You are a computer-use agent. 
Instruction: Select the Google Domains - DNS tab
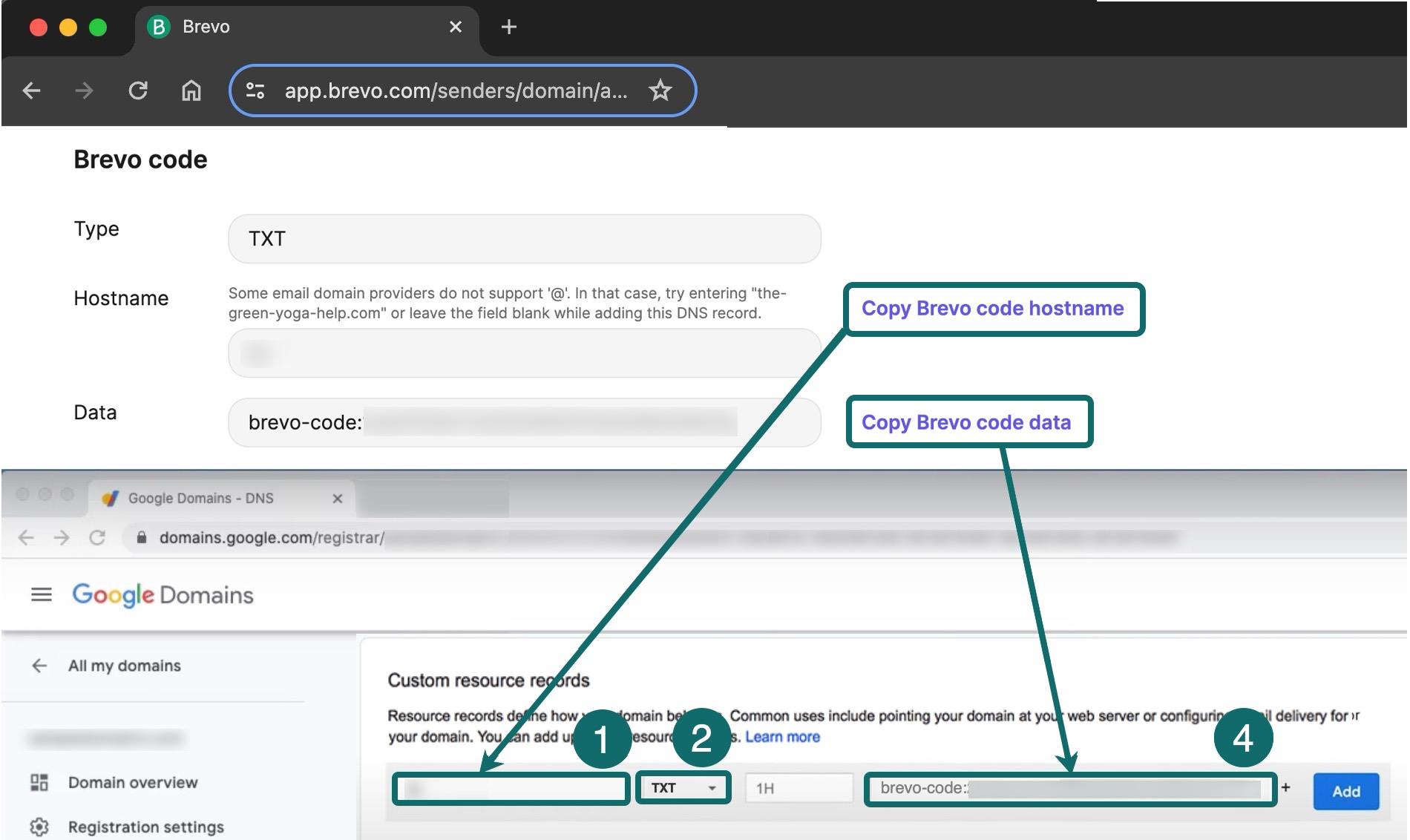tap(222, 498)
